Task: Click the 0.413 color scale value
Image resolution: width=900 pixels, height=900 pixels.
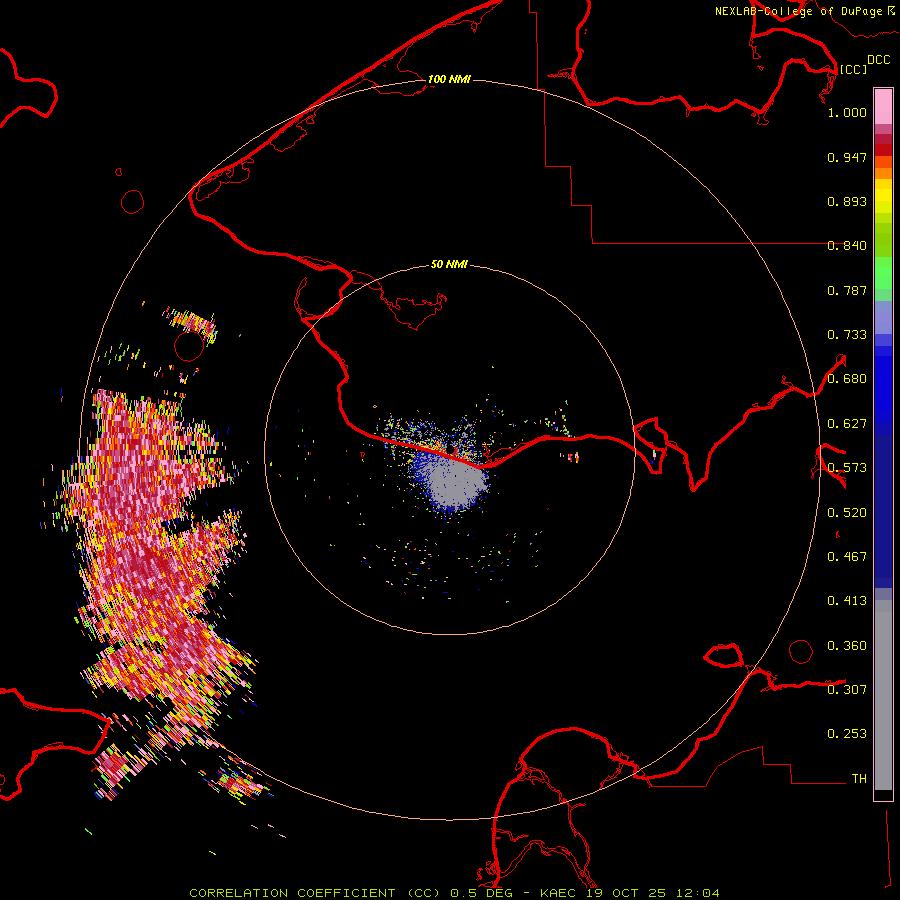Action: (847, 601)
